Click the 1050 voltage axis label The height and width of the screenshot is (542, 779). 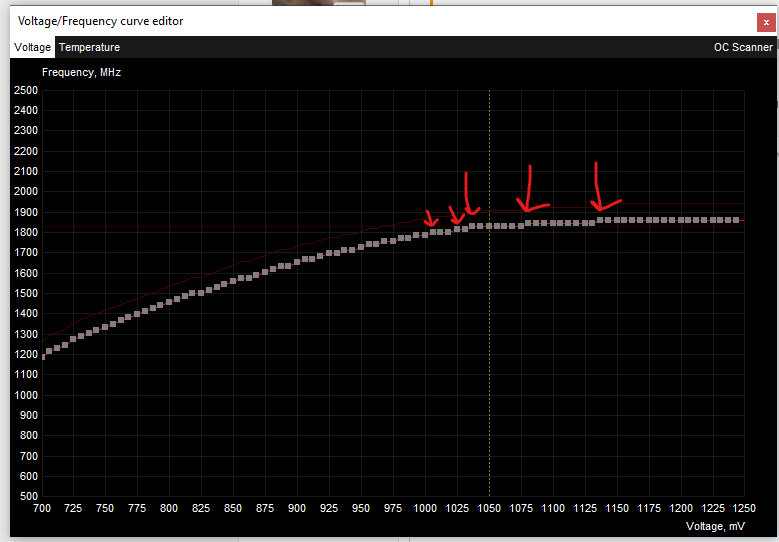(x=489, y=508)
